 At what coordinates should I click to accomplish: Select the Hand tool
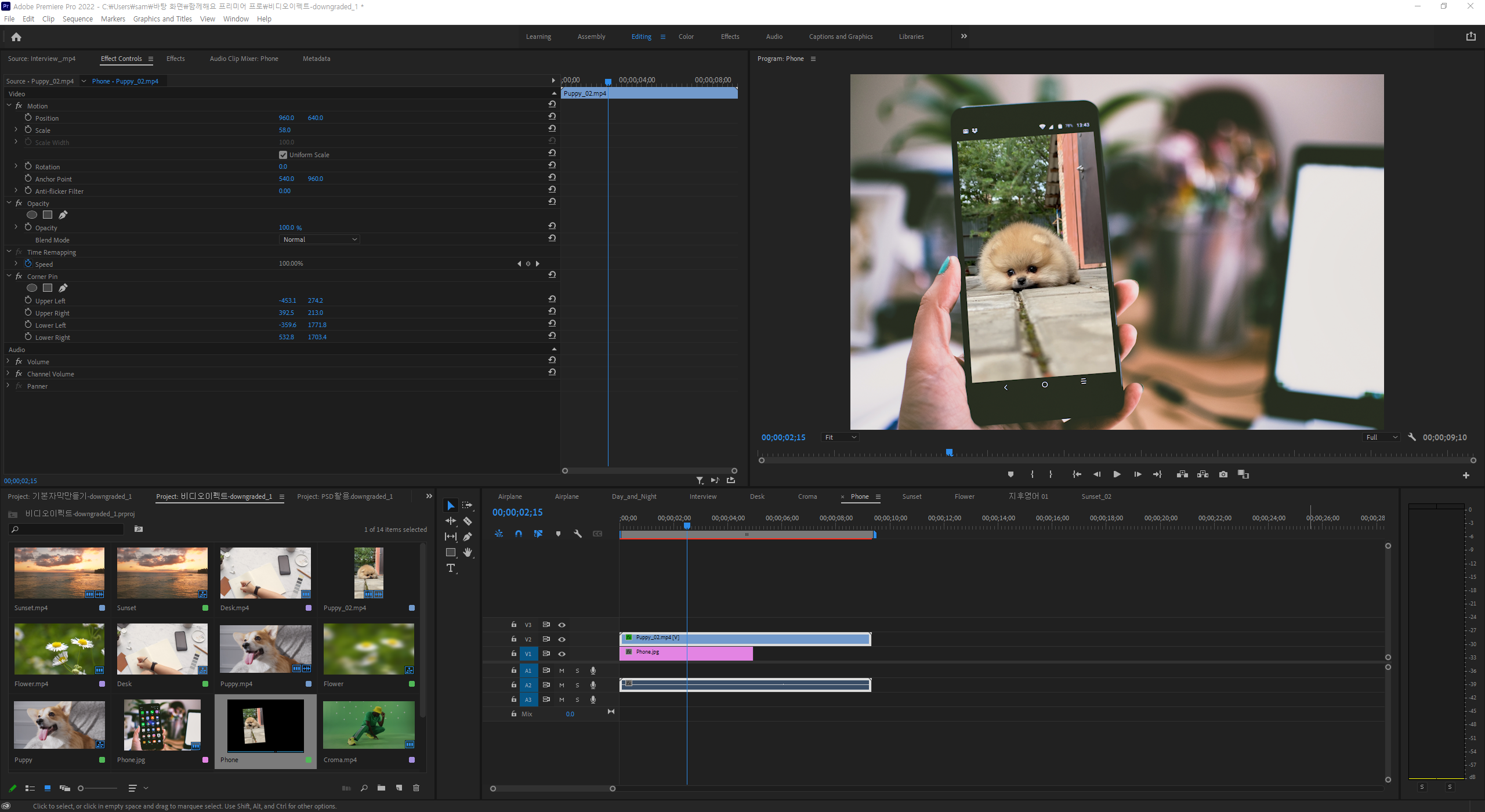coord(468,552)
